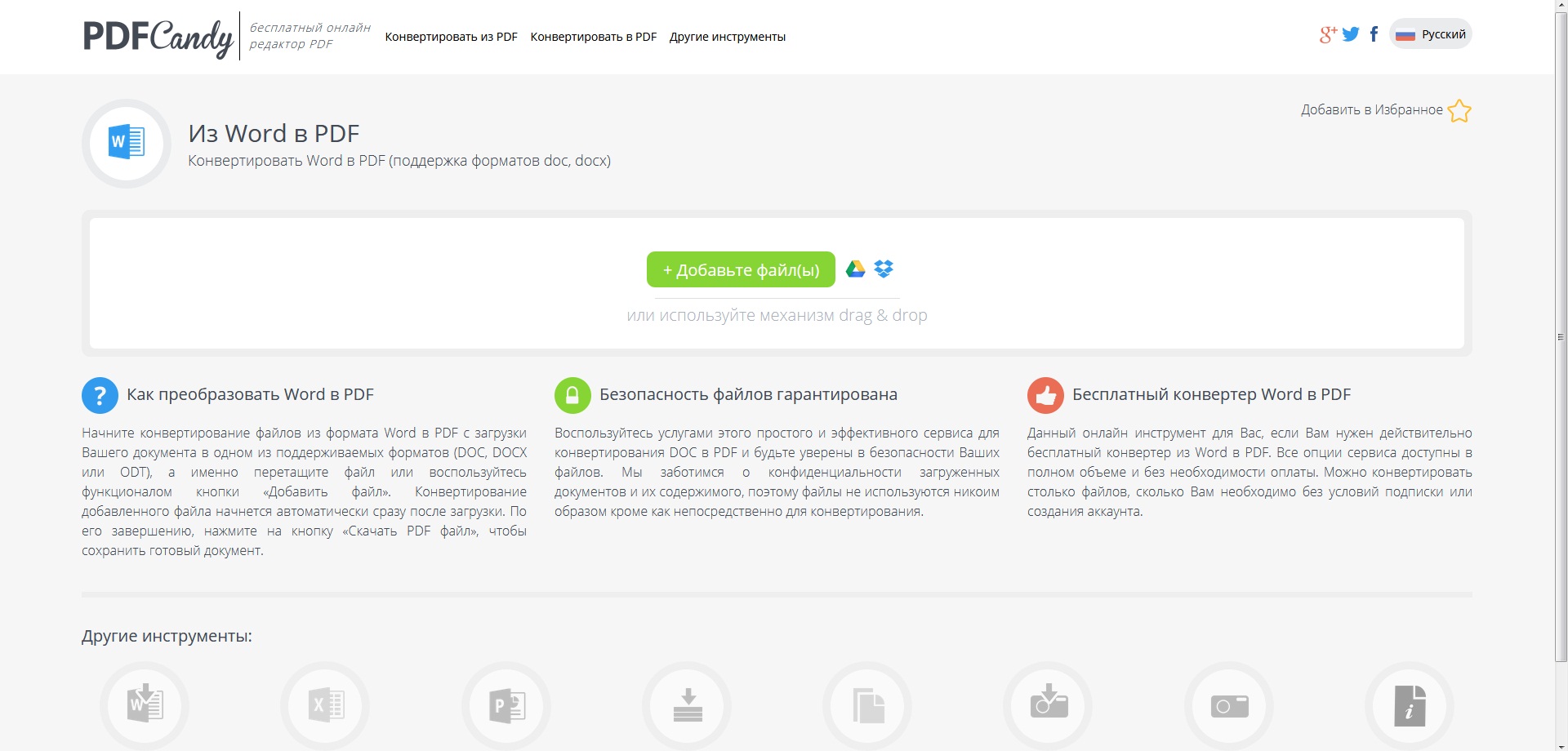Click the scrollbar up arrow
The image size is (1568, 751).
[x=1561, y=6]
